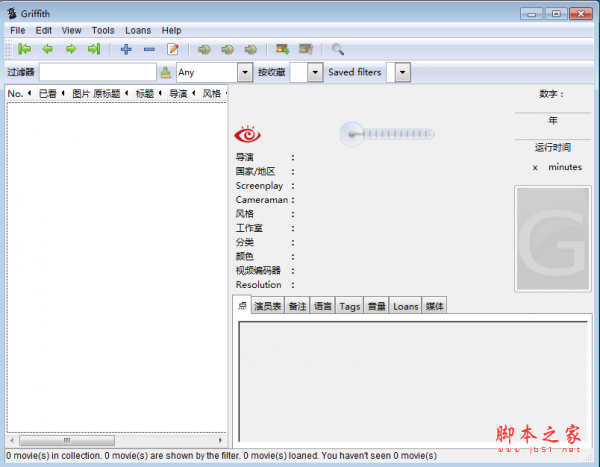Open the Help menu
This screenshot has height=467, width=600.
coord(171,30)
